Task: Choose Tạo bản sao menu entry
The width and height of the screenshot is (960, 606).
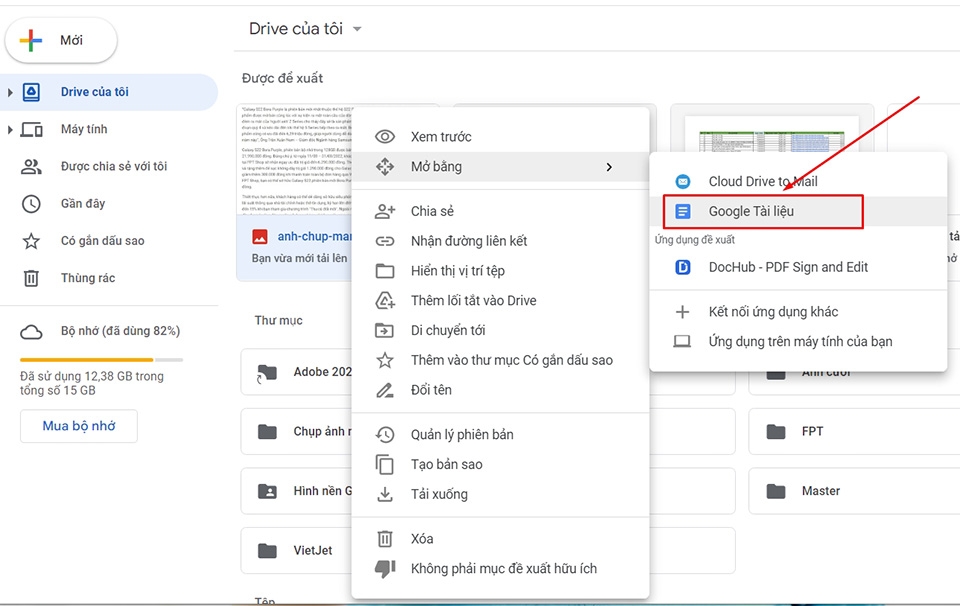Action: coord(500,465)
